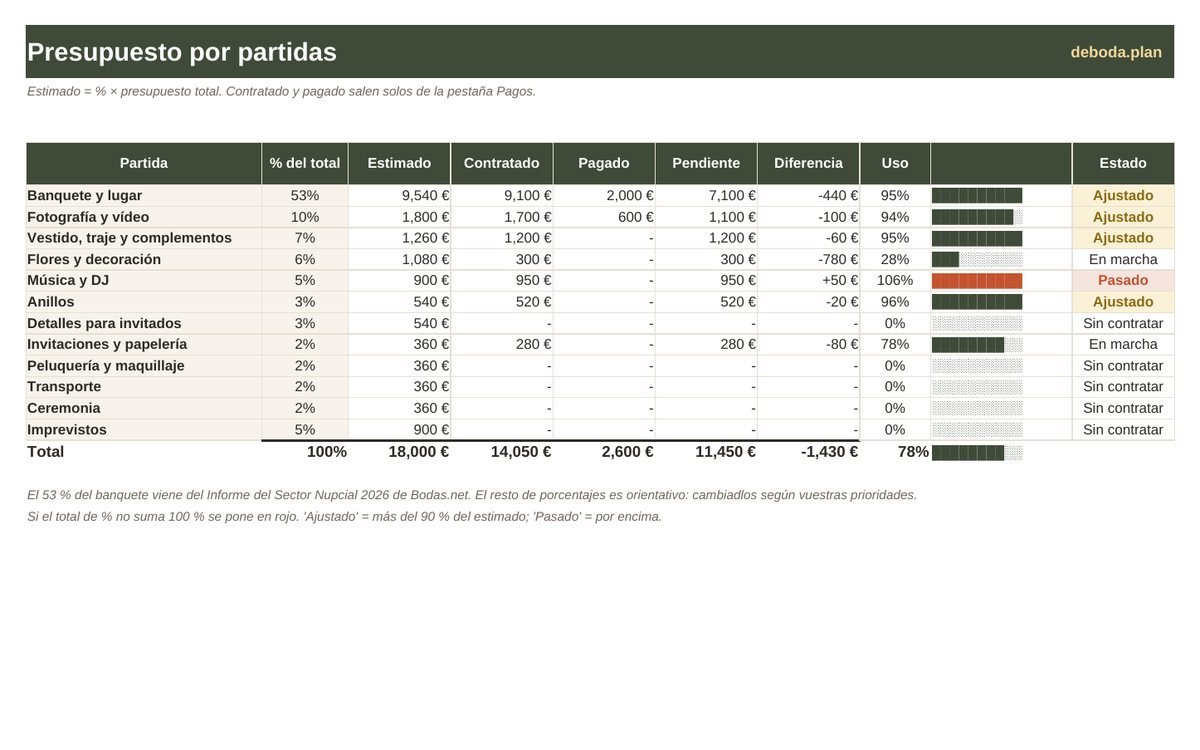Viewport: 1200px width, 750px height.
Task: Click Ajustado status for Anillos
Action: click(x=1123, y=302)
